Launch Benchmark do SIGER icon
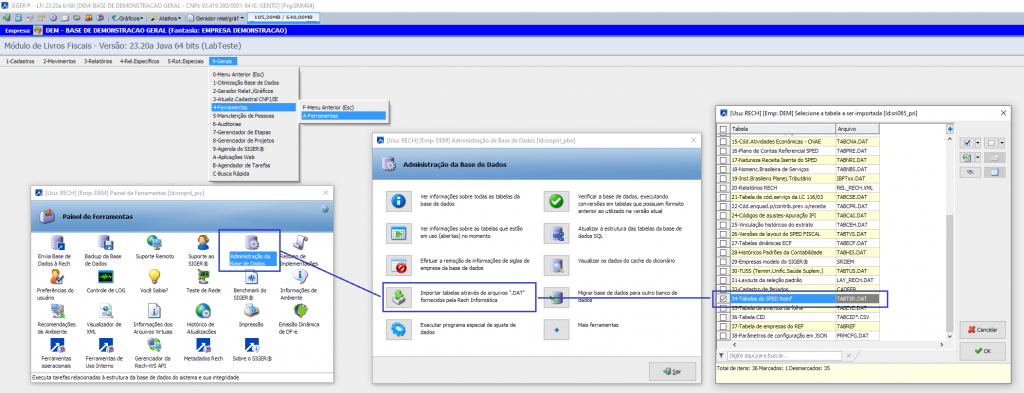1024x393 pixels. [252, 277]
